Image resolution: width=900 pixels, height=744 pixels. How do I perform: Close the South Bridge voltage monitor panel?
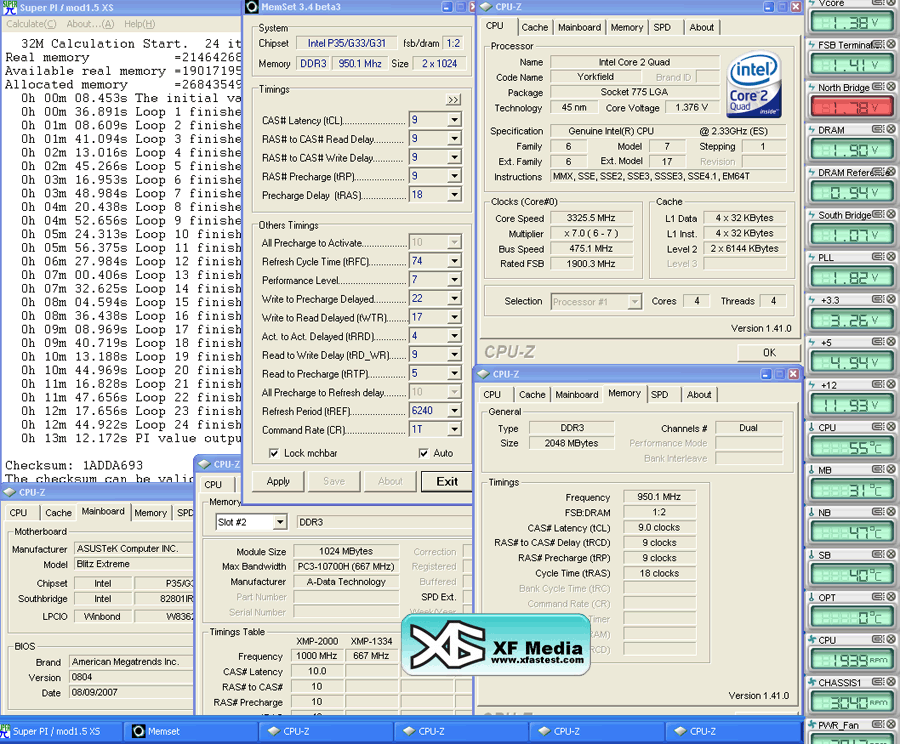(x=891, y=214)
